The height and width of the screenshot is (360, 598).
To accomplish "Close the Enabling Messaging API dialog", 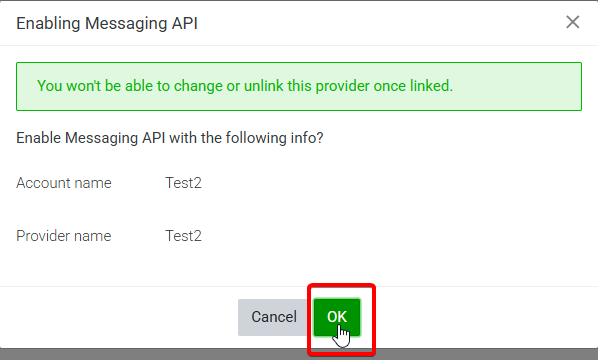I will click(572, 22).
